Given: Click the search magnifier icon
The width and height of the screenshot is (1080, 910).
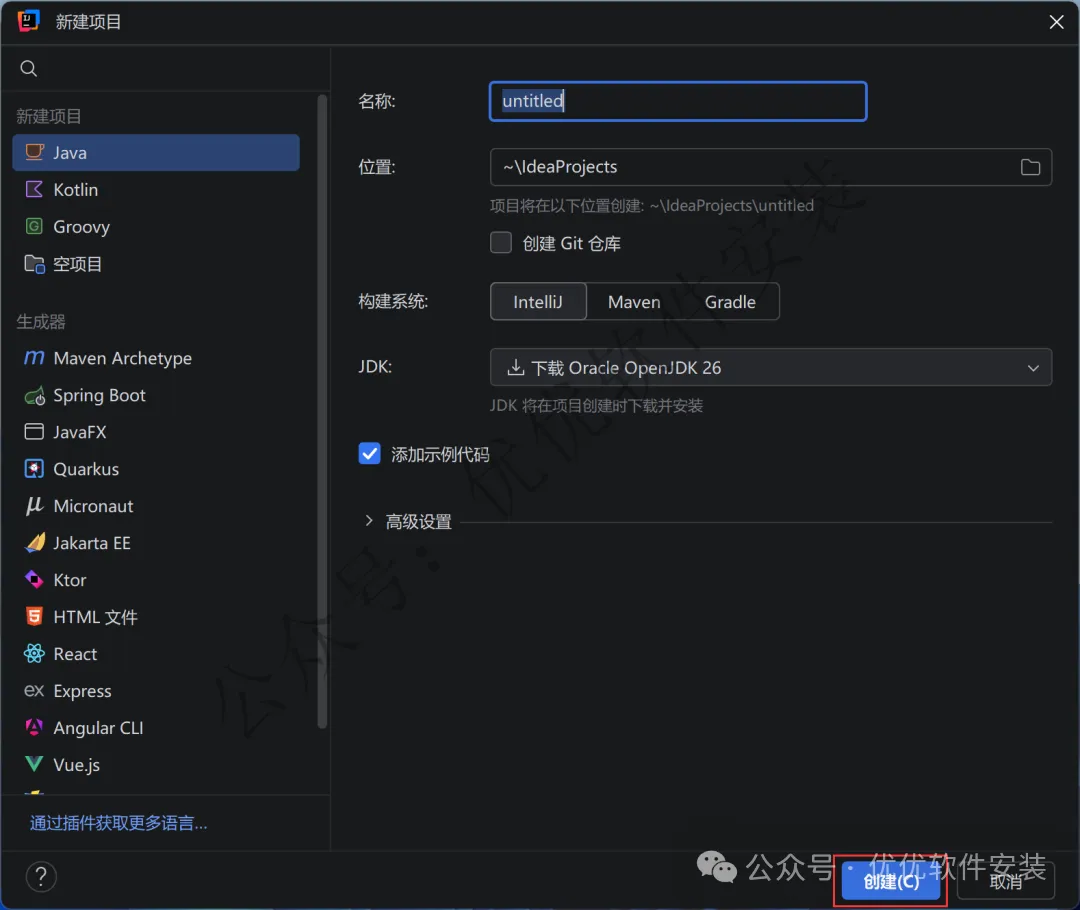Looking at the screenshot, I should (28, 68).
